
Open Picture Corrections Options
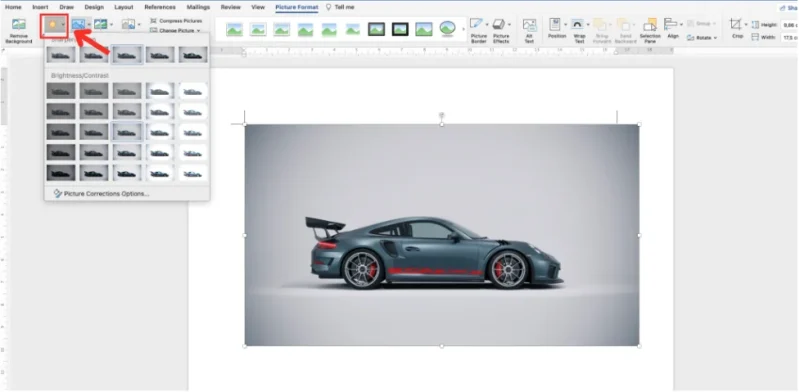click(x=102, y=194)
